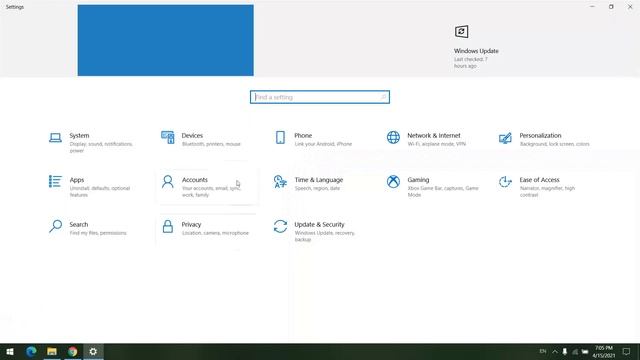Click the System heading

click(x=79, y=136)
